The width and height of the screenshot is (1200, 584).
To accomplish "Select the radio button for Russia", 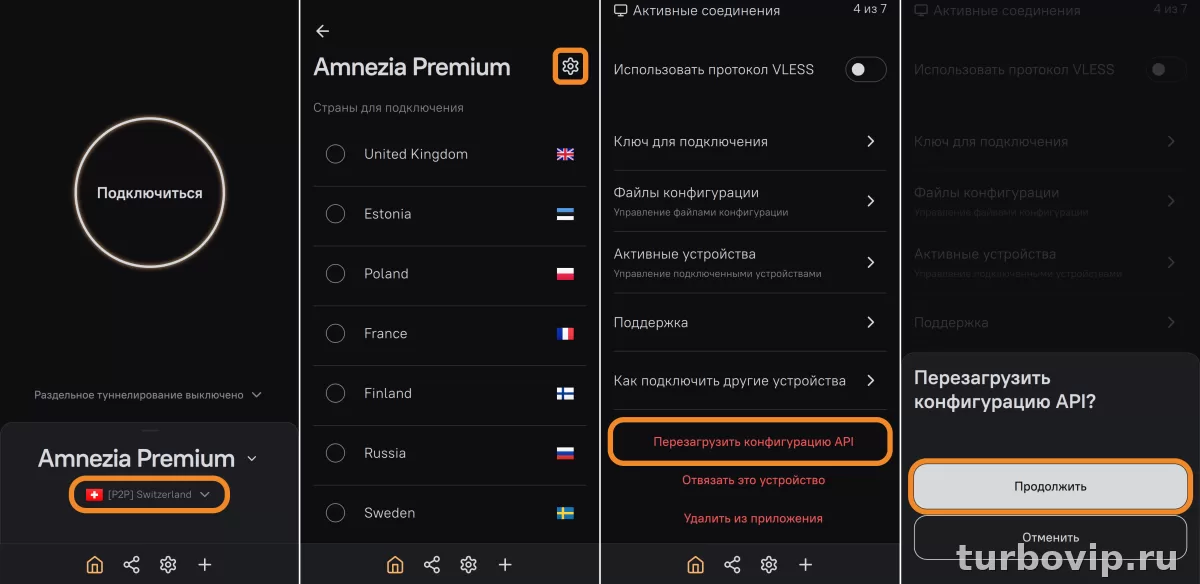I will coord(335,453).
